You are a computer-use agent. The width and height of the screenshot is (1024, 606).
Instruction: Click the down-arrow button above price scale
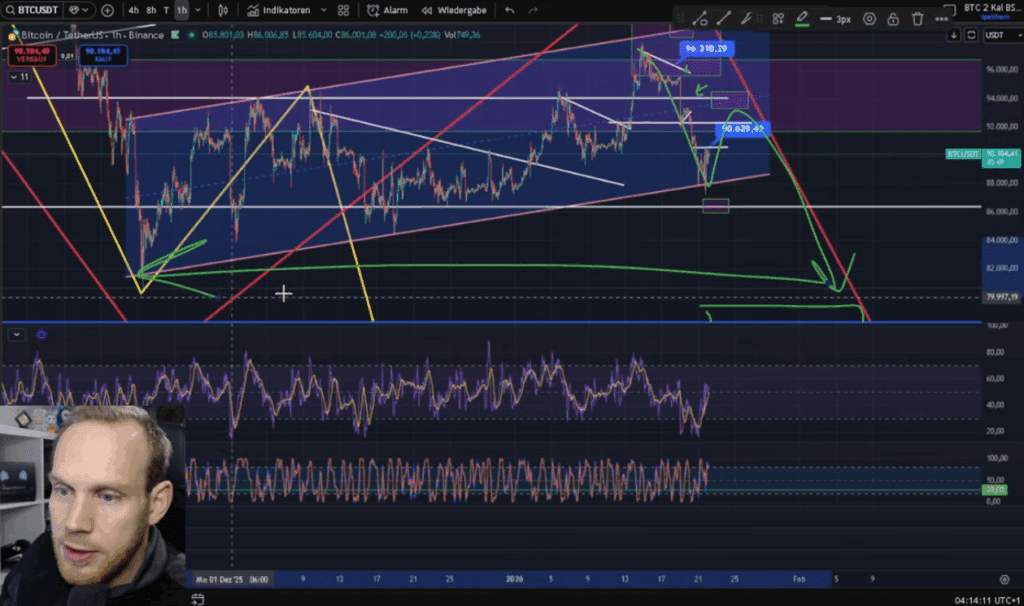tap(954, 35)
